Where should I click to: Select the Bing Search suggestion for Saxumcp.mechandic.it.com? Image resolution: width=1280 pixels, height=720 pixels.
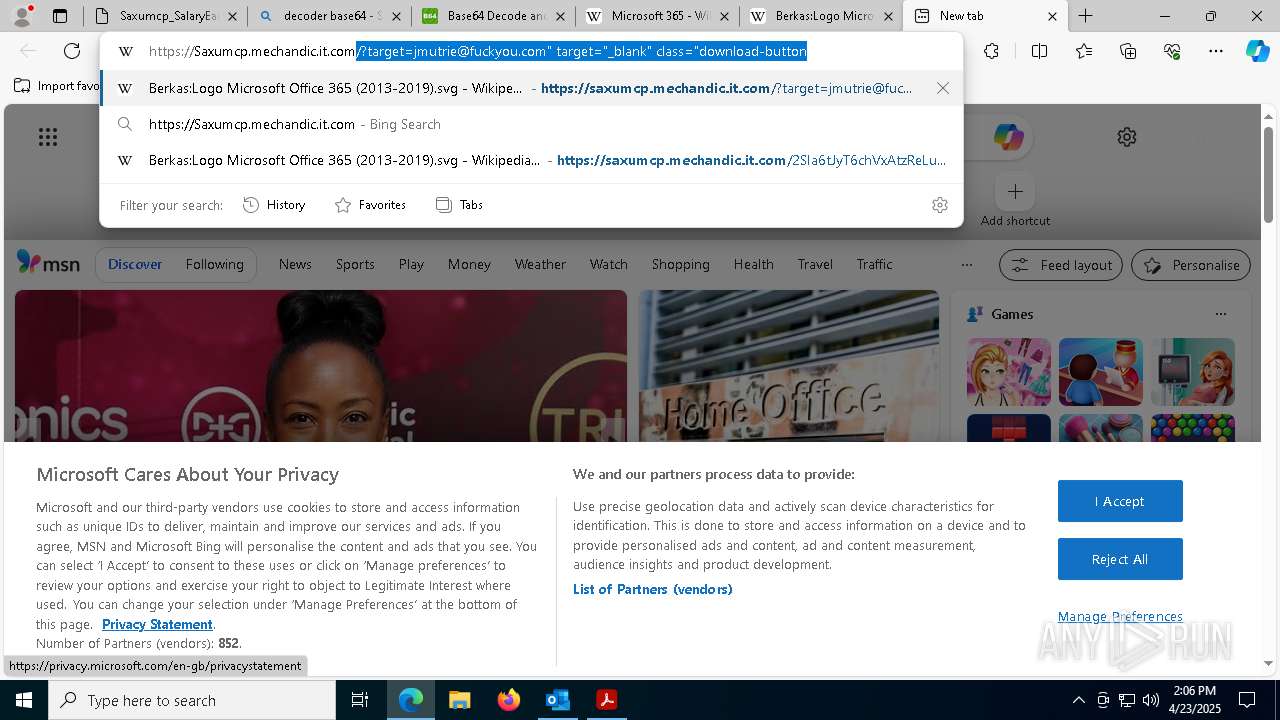(531, 124)
